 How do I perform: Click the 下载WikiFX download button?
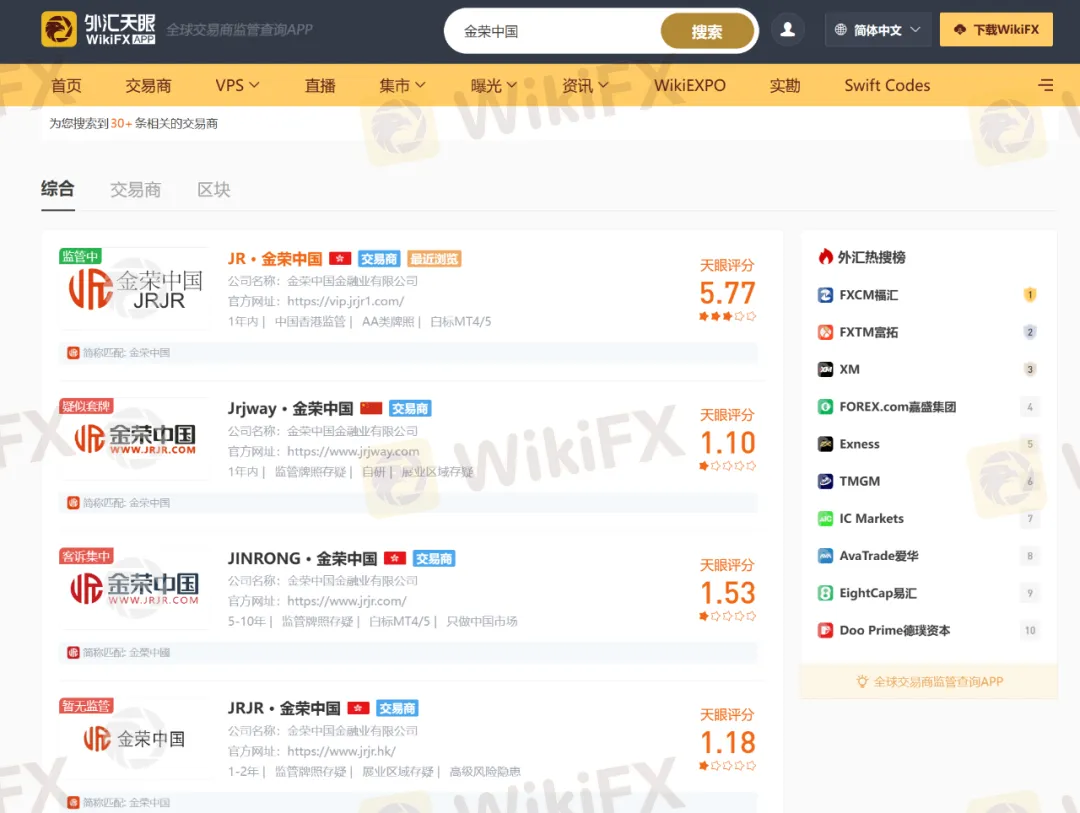(996, 30)
